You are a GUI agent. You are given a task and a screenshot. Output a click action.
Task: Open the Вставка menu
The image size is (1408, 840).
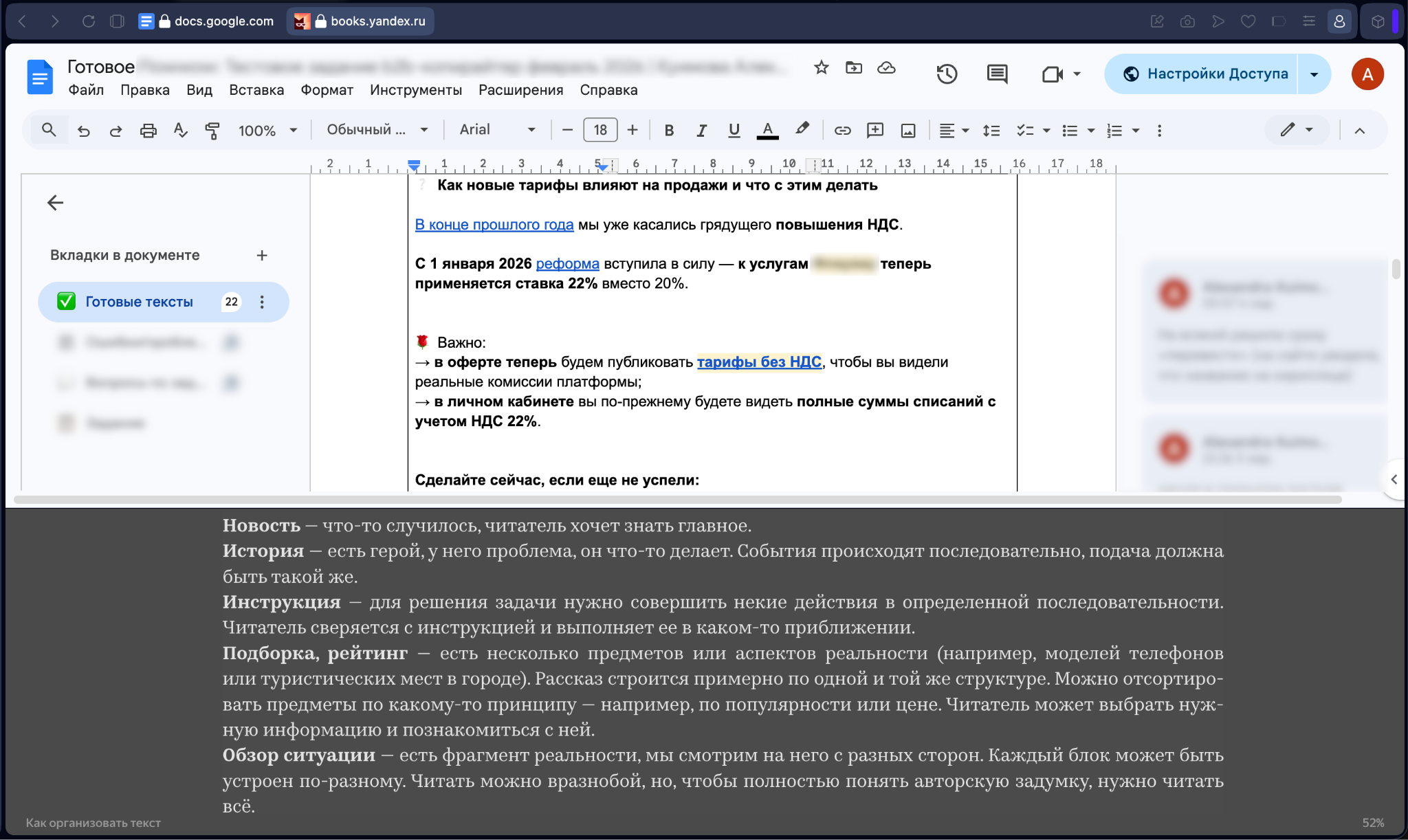pyautogui.click(x=256, y=90)
